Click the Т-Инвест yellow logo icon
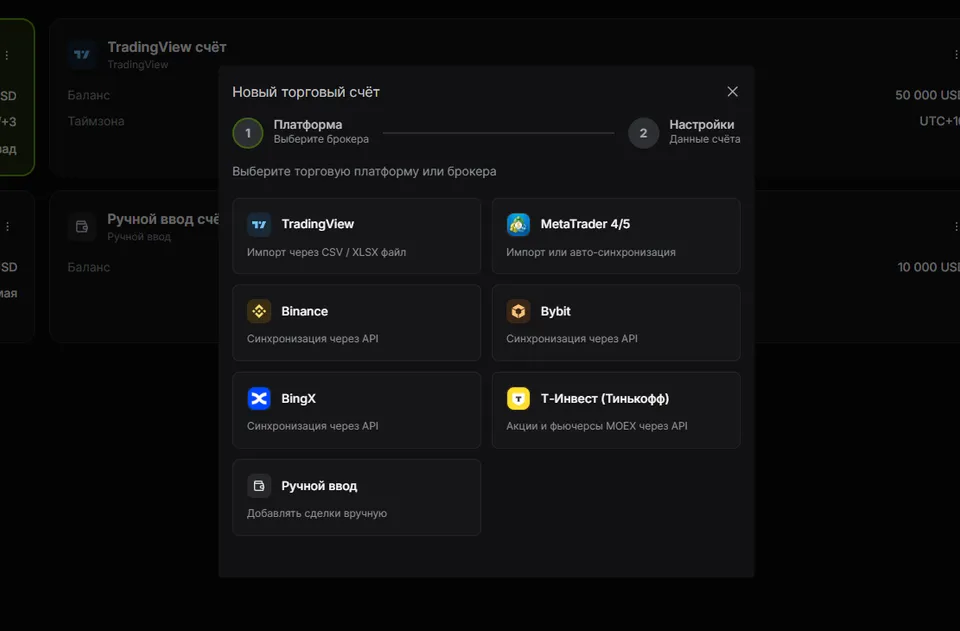 click(518, 398)
